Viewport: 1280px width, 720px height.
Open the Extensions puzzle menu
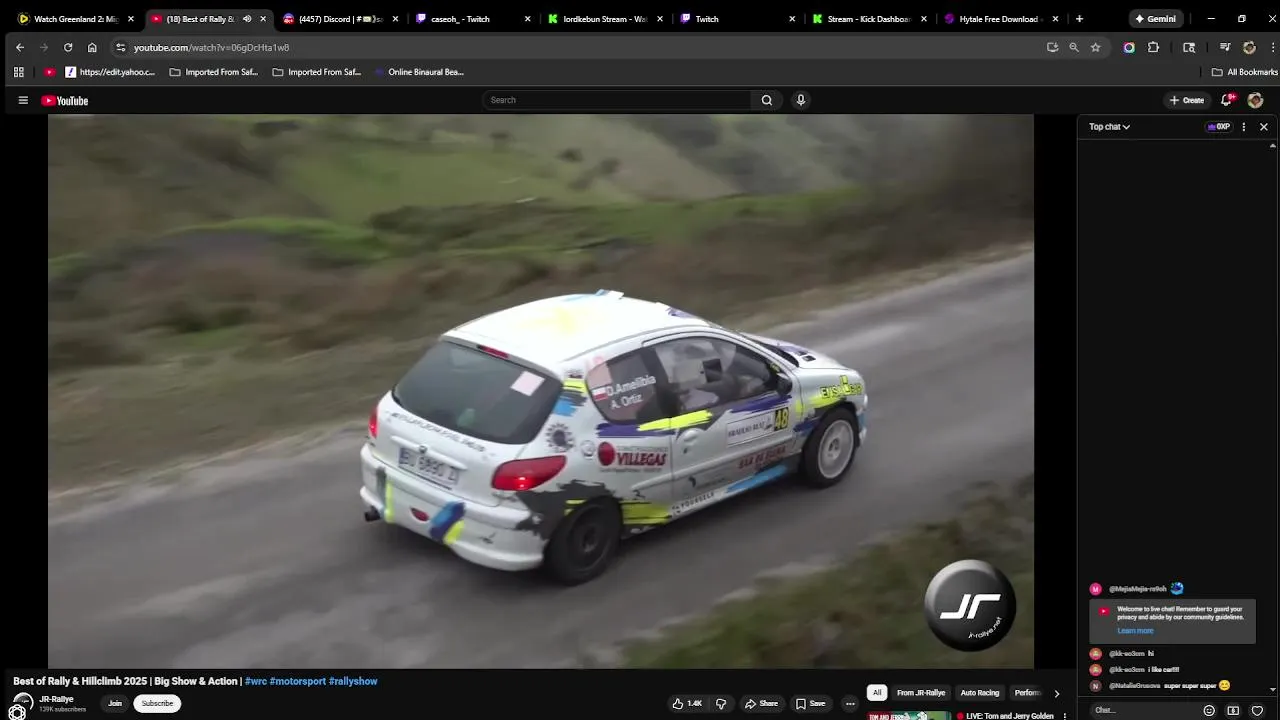pyautogui.click(x=1153, y=47)
